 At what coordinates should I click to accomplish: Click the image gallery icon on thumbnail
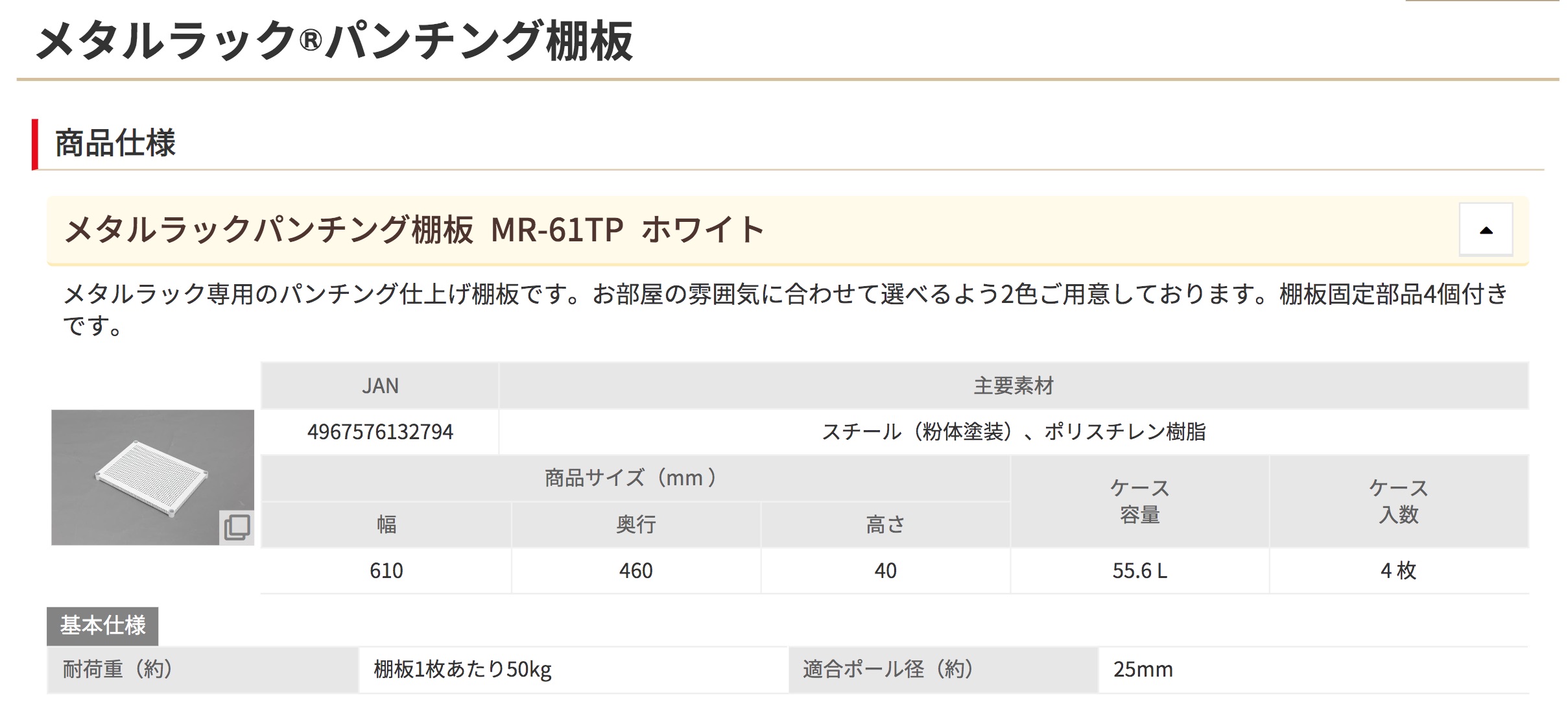click(x=237, y=527)
